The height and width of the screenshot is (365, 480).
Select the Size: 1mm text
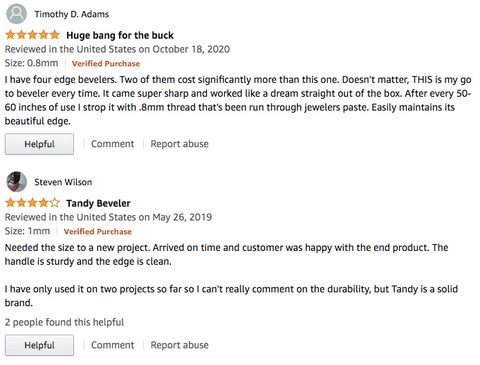[x=27, y=231]
